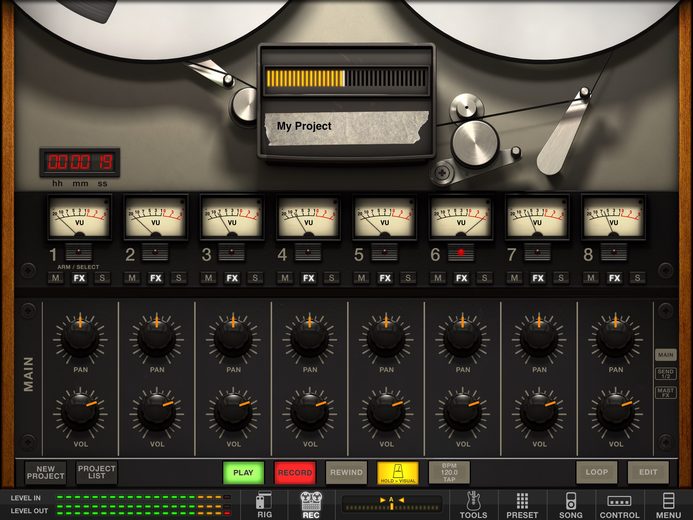Open the SONG player icon
693x520 pixels.
pyautogui.click(x=571, y=505)
